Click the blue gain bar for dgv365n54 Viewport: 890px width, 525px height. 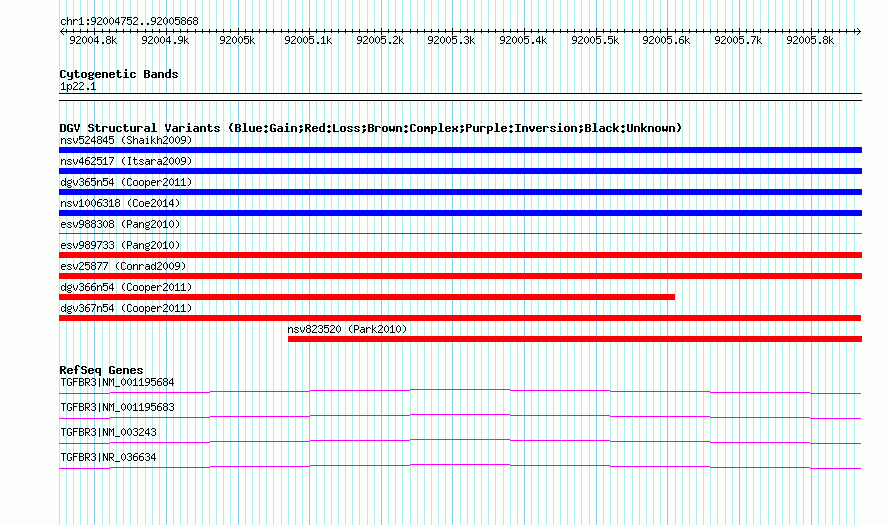460,192
